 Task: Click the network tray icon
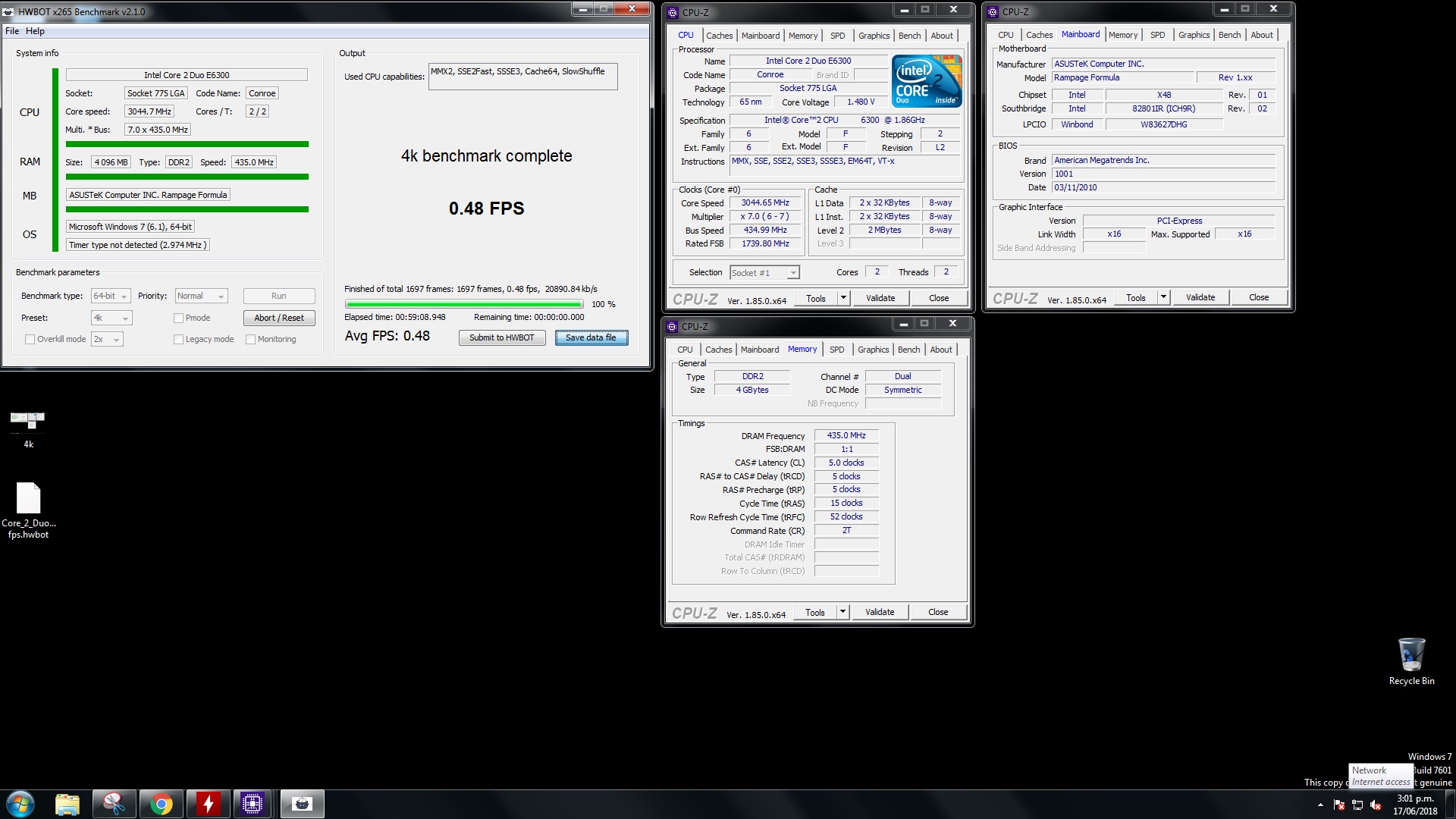pos(1357,805)
